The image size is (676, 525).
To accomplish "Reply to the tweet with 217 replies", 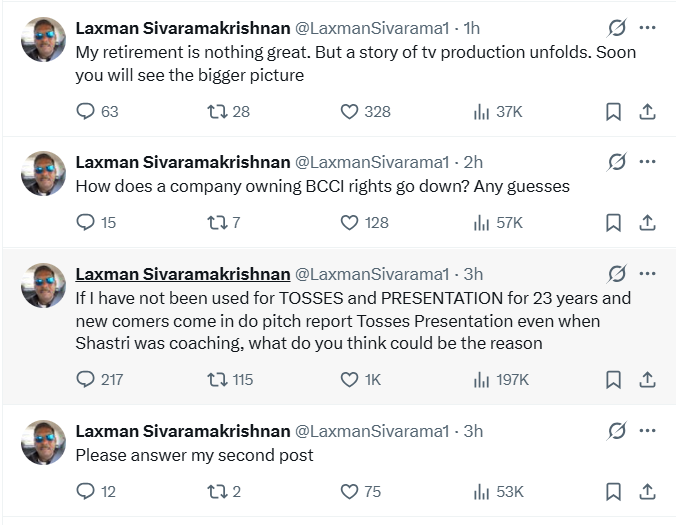I will tap(86, 379).
